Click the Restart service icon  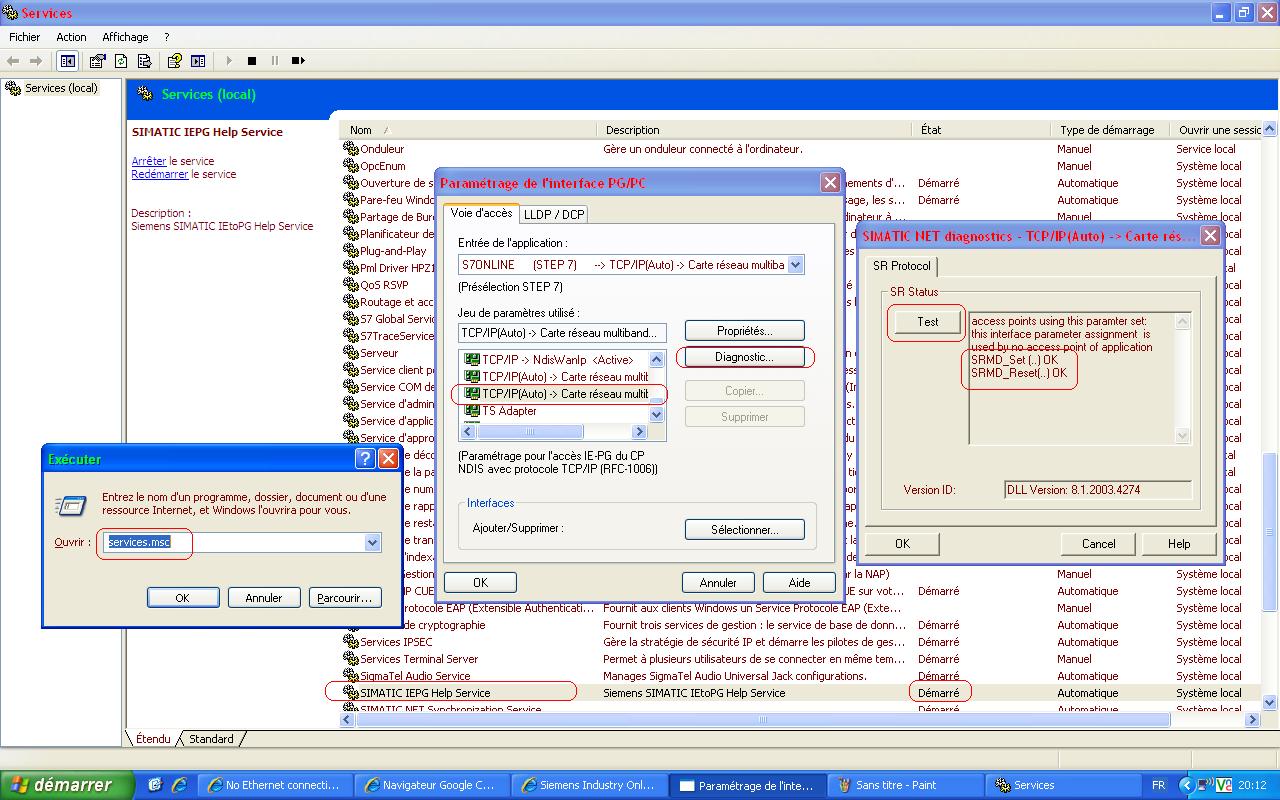click(x=298, y=61)
